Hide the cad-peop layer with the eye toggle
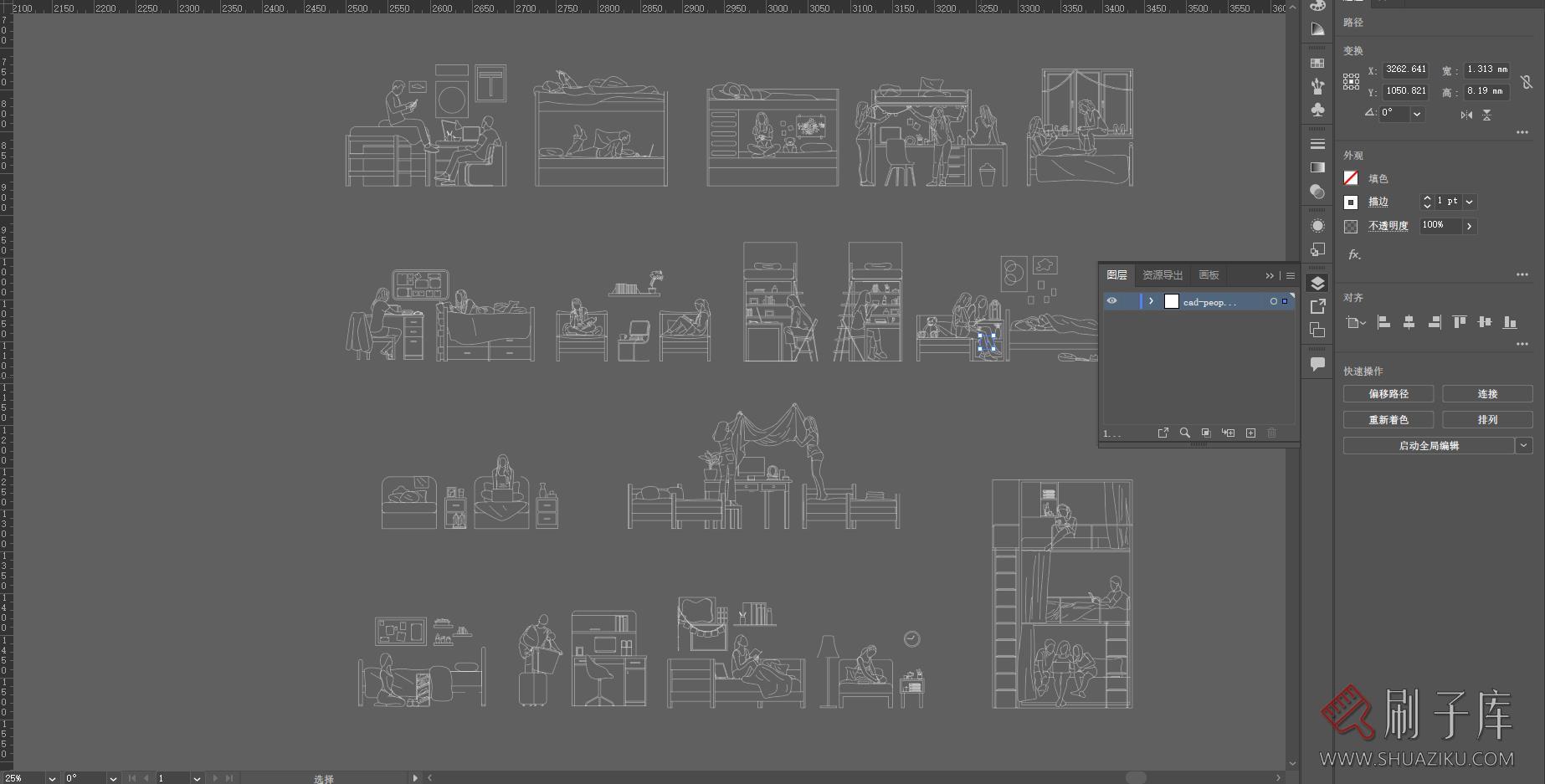 click(x=1111, y=301)
